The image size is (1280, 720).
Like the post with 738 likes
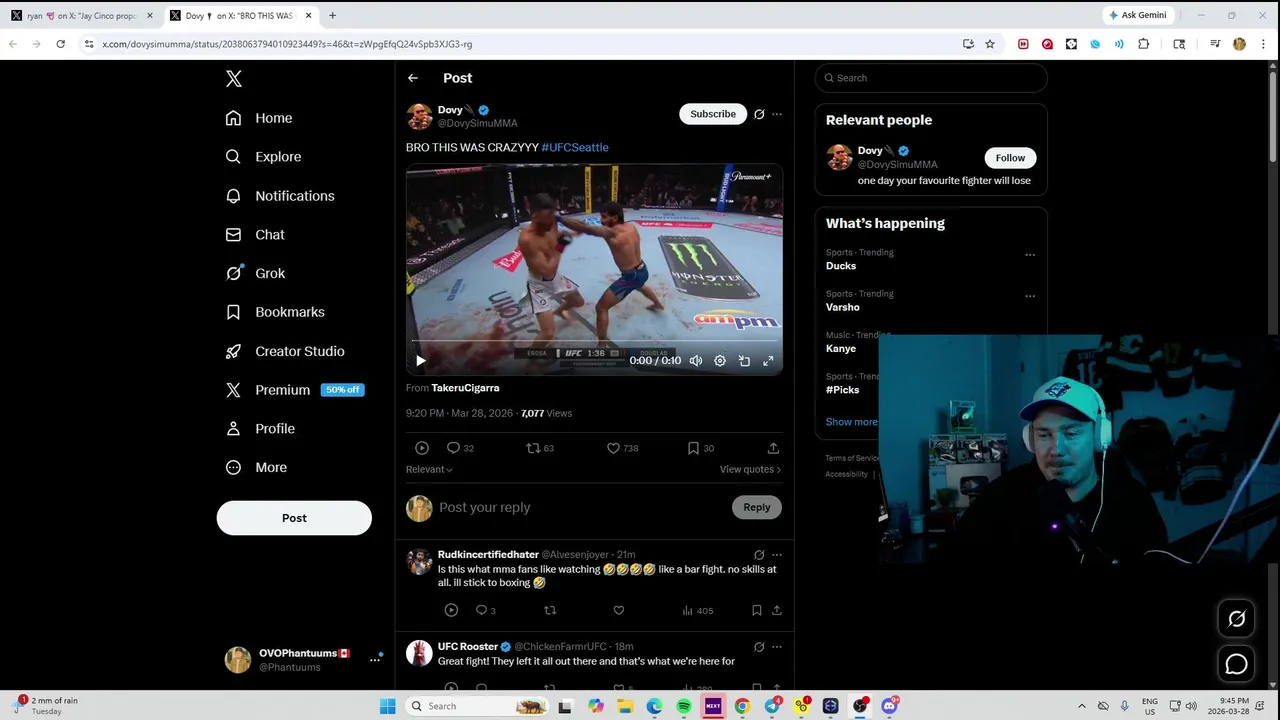[622, 448]
